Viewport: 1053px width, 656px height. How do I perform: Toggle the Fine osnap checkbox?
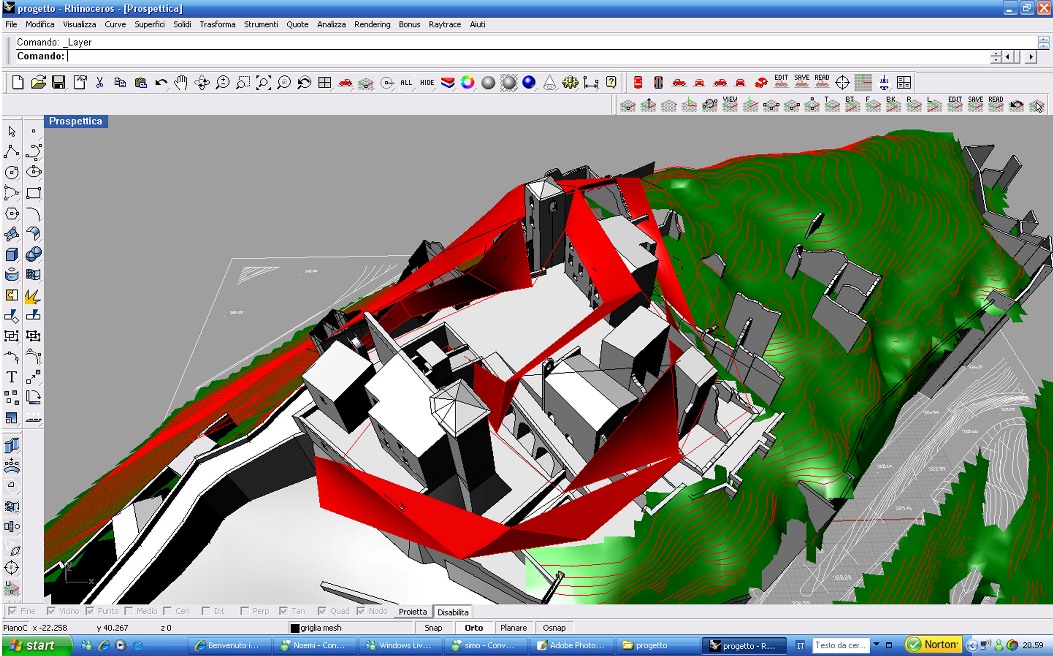tap(12, 611)
